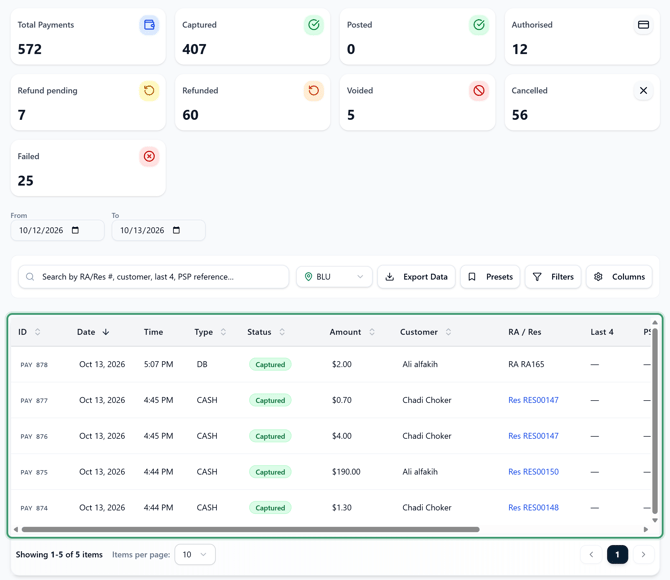
Task: Click the RA / Res column header
Action: [525, 332]
